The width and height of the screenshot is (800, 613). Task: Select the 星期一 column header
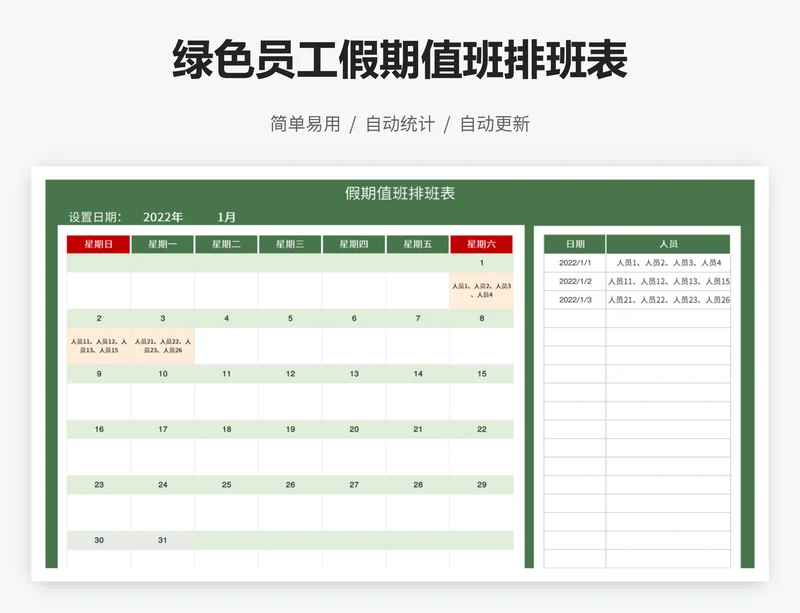point(162,244)
